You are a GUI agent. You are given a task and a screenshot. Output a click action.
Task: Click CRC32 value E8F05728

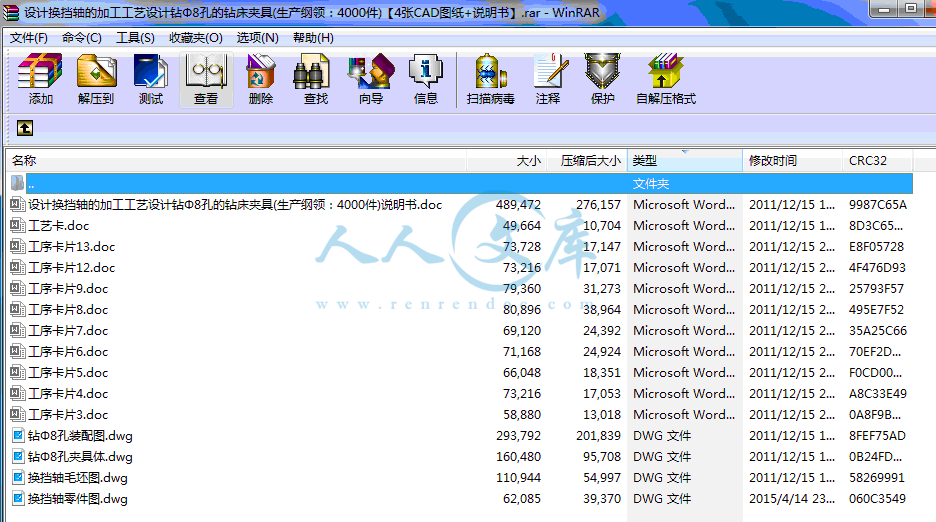(x=876, y=247)
